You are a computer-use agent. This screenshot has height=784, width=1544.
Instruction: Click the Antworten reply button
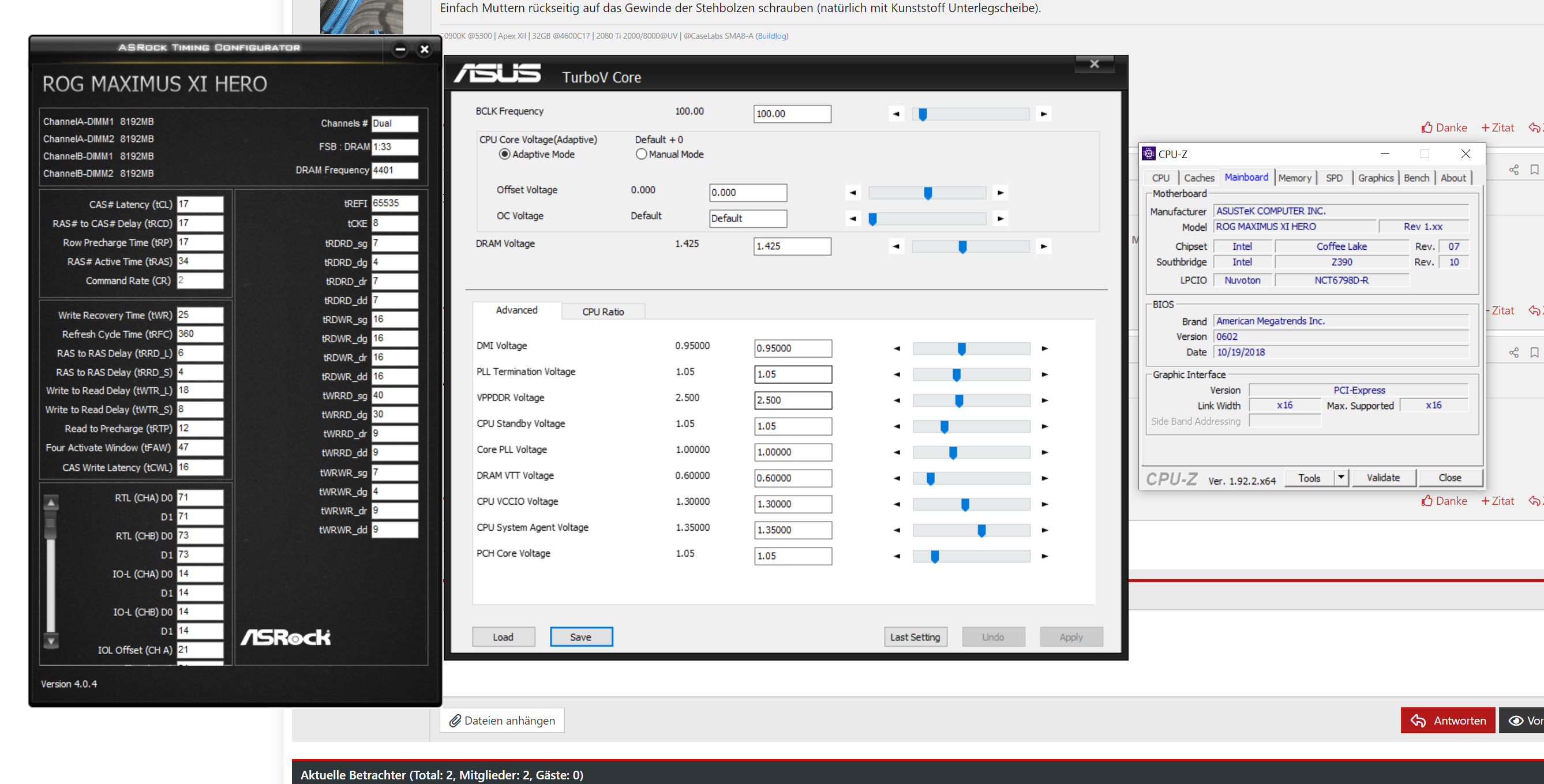pos(1448,721)
